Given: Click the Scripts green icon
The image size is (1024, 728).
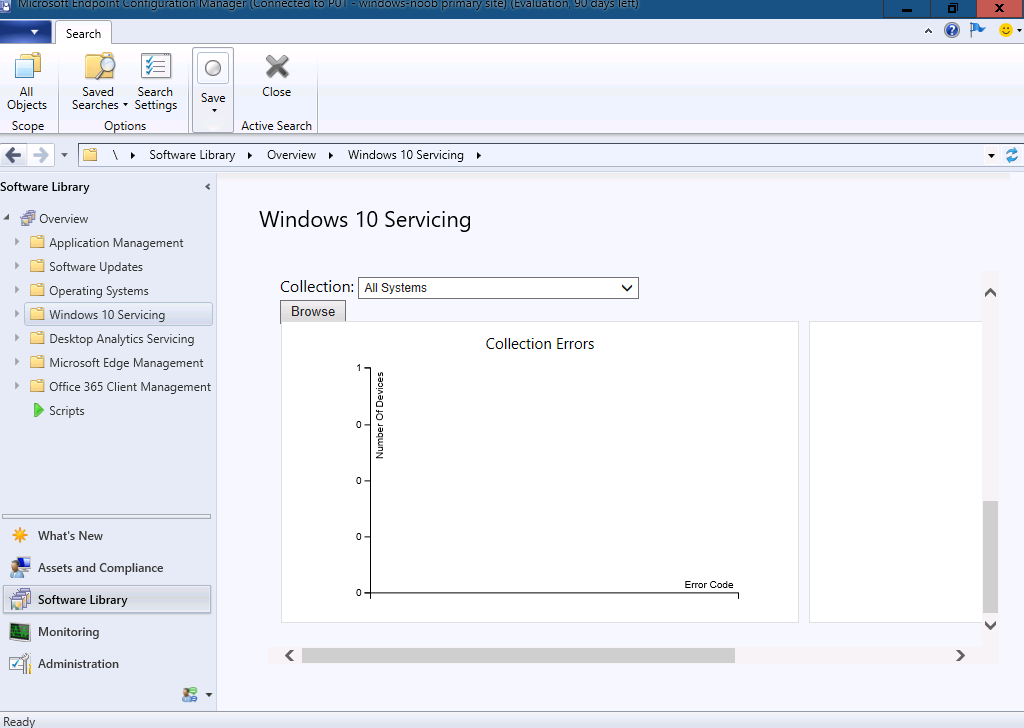Looking at the screenshot, I should point(39,411).
